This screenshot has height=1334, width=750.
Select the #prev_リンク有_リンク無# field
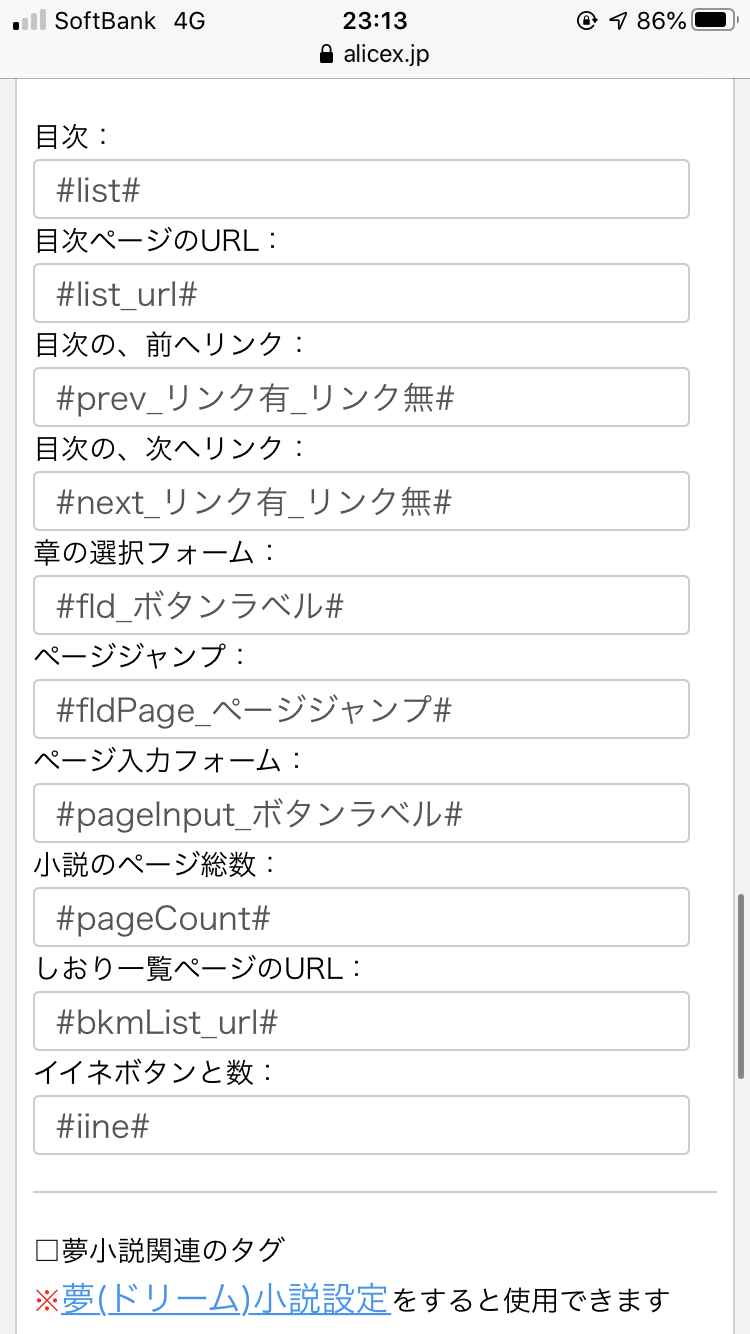361,397
